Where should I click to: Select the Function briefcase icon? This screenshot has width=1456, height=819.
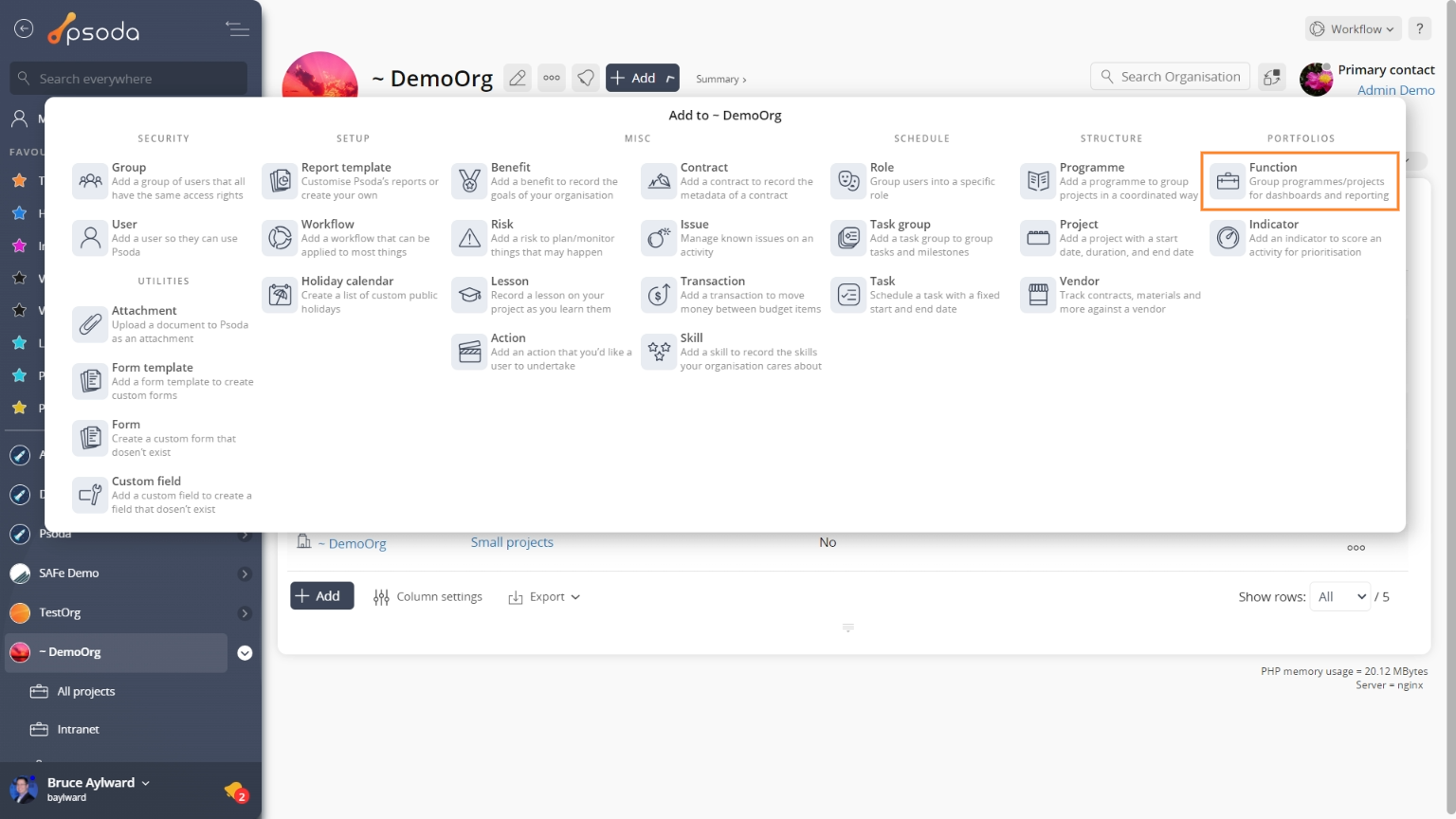tap(1228, 181)
